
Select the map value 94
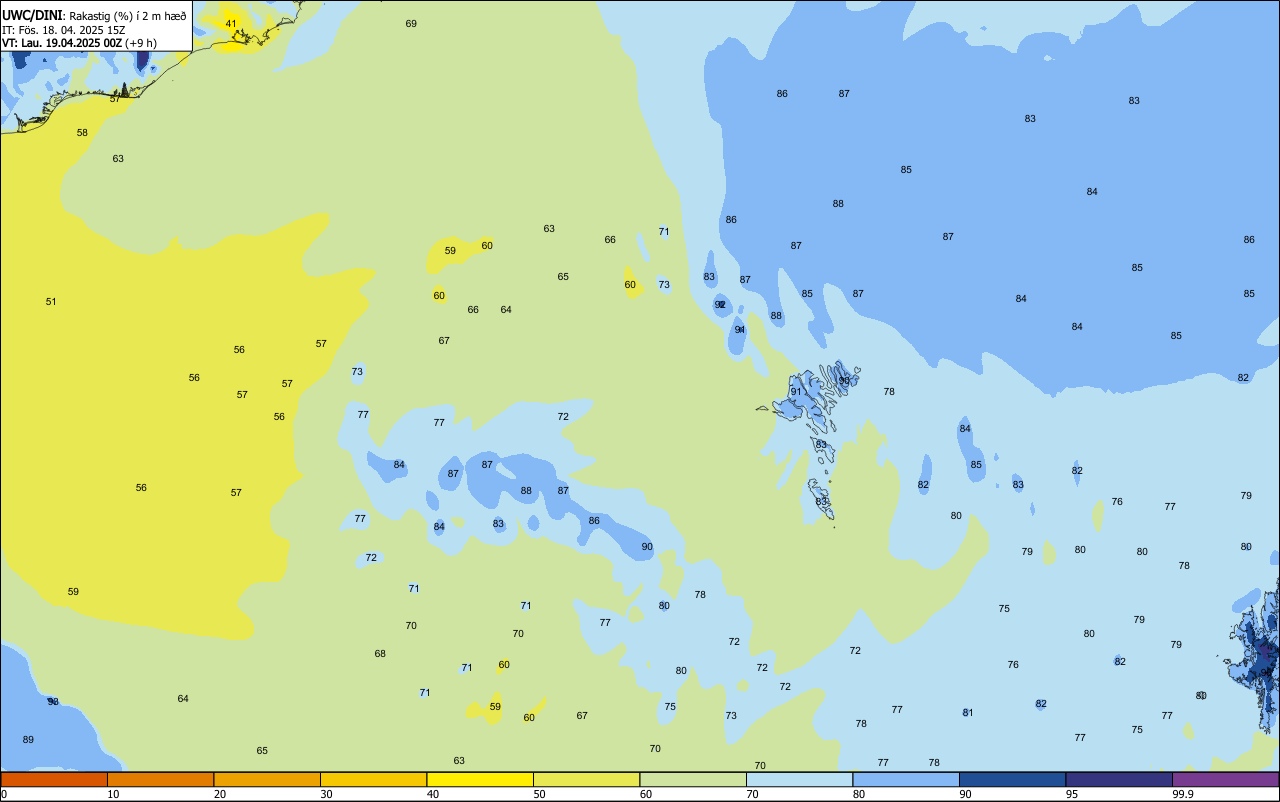(x=740, y=329)
